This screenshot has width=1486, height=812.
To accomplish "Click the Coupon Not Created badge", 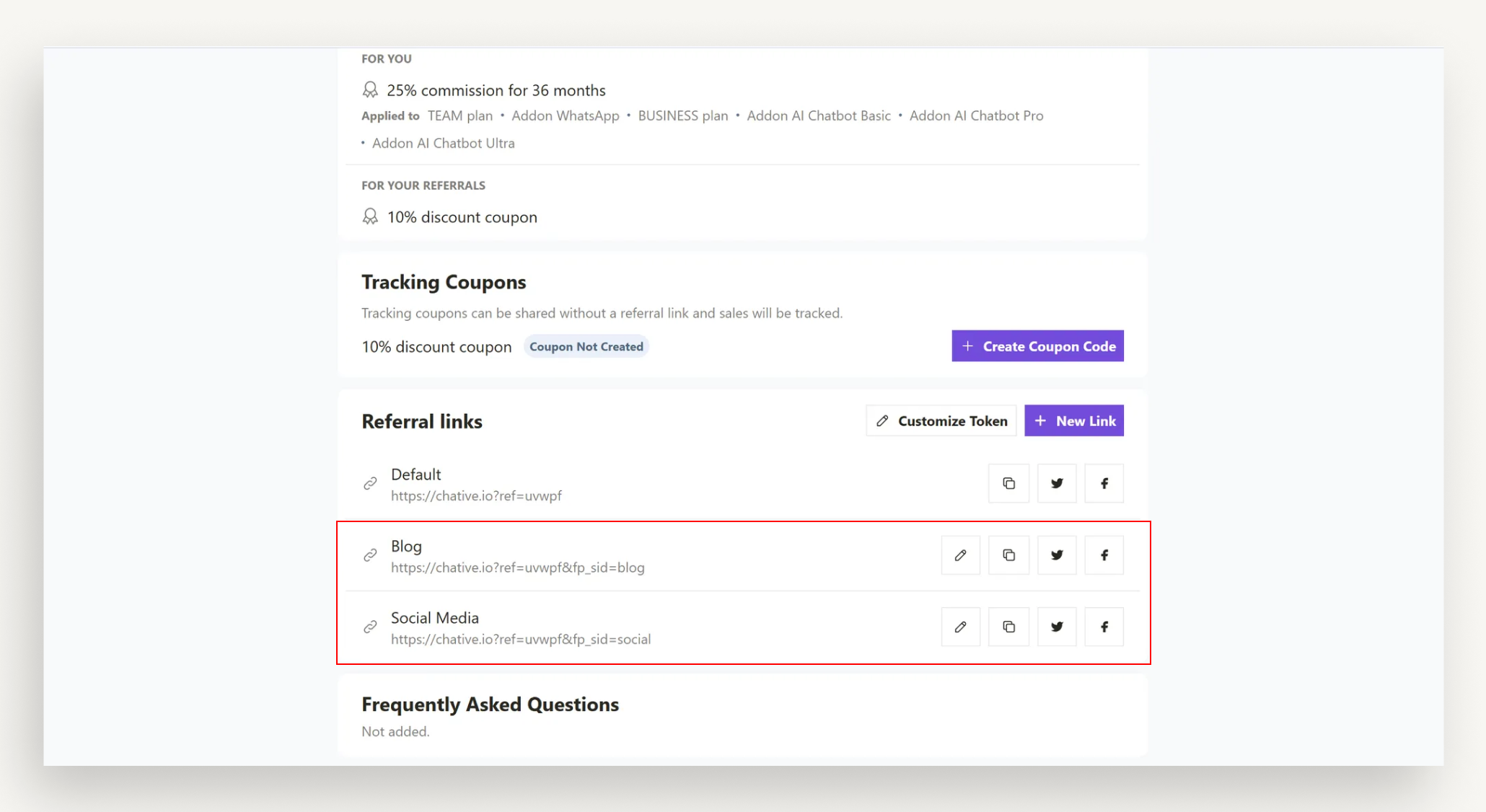I will [586, 347].
